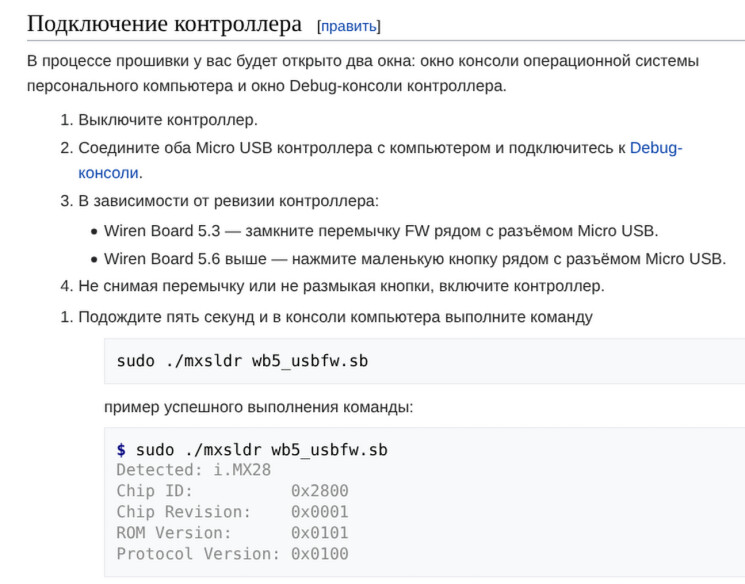Click the "Подключение контроллера" section heading
This screenshot has width=745, height=584.
pyautogui.click(x=164, y=23)
